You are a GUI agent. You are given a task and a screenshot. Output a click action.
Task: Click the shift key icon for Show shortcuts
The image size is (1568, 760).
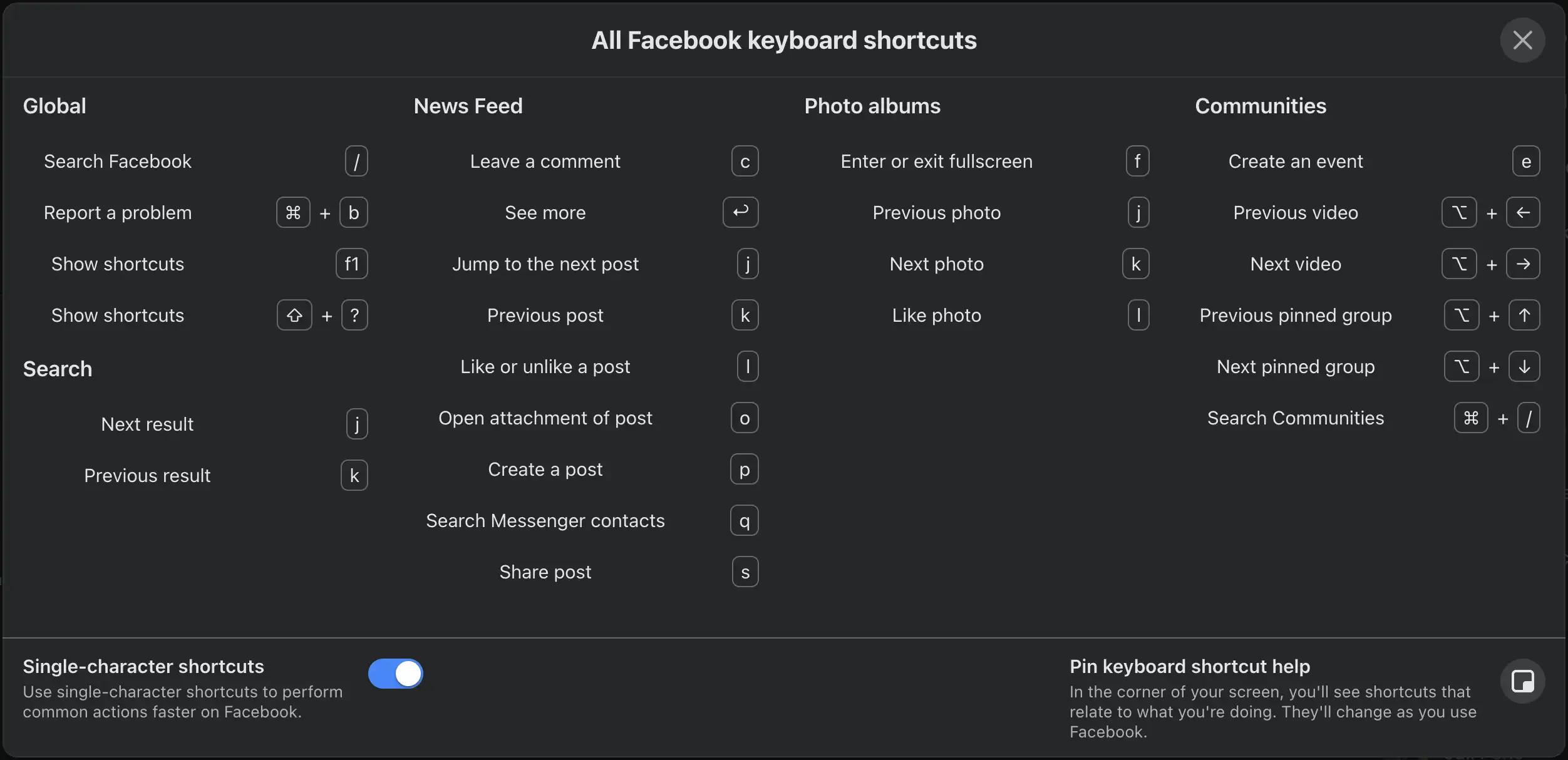(x=294, y=316)
